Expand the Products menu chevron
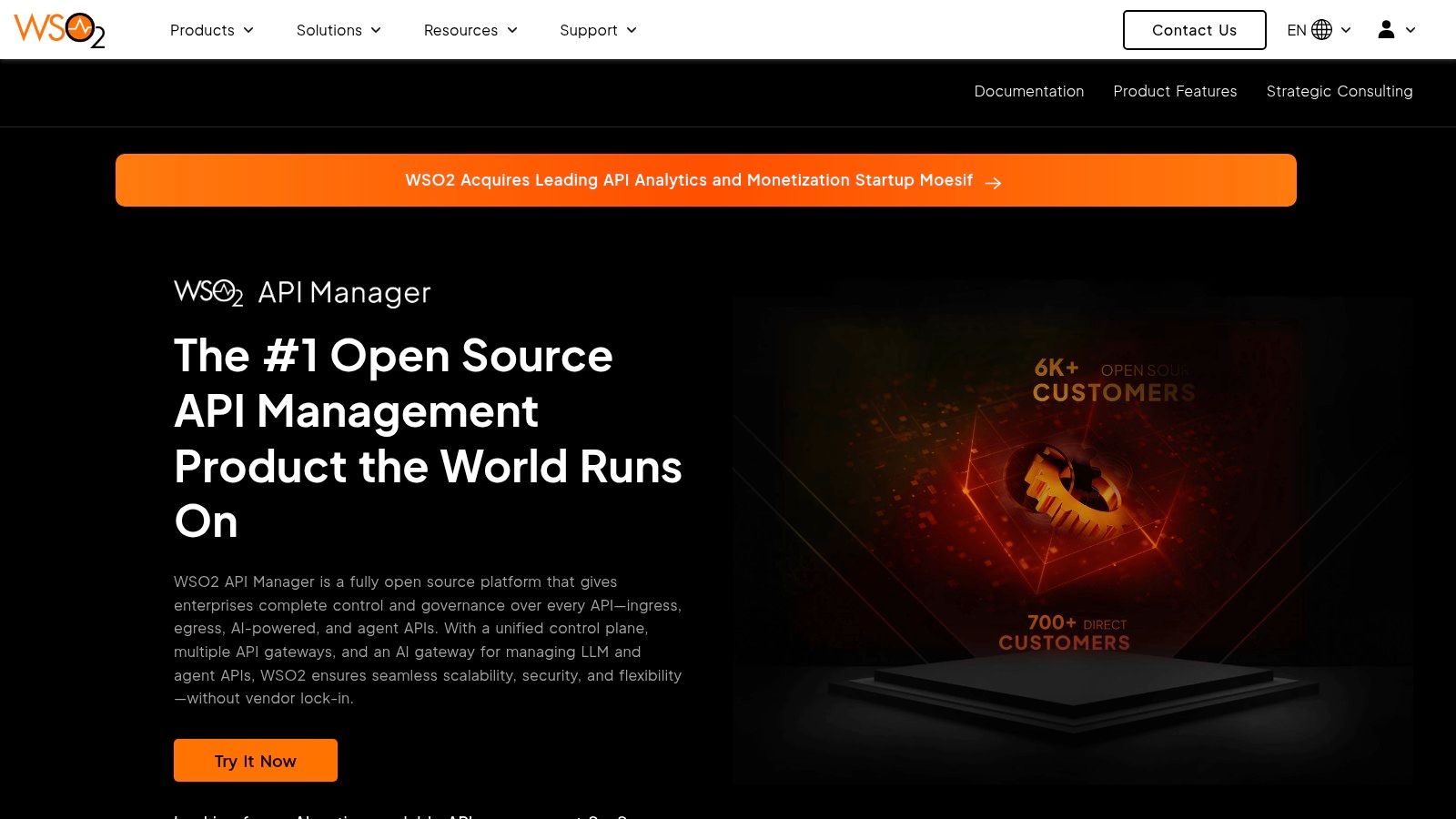Viewport: 1456px width, 819px height. click(x=248, y=30)
